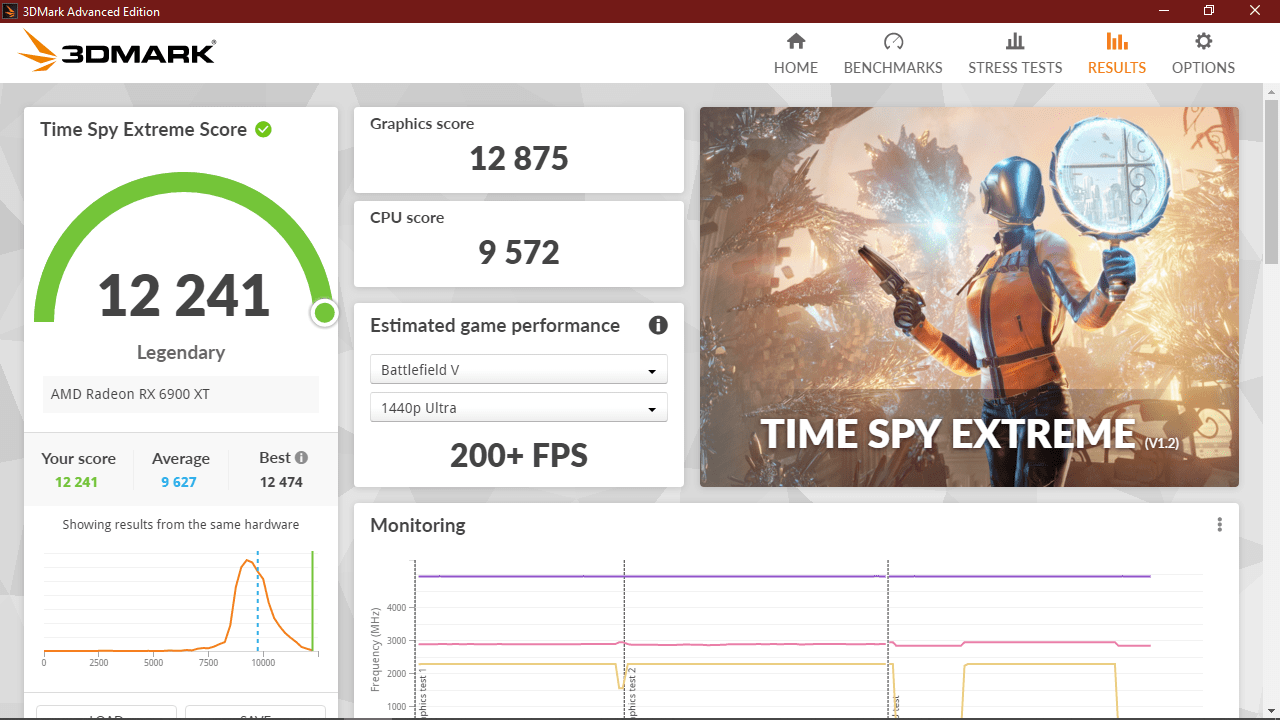The image size is (1280, 720).
Task: Open the OPTIONS tab
Action: [1203, 54]
